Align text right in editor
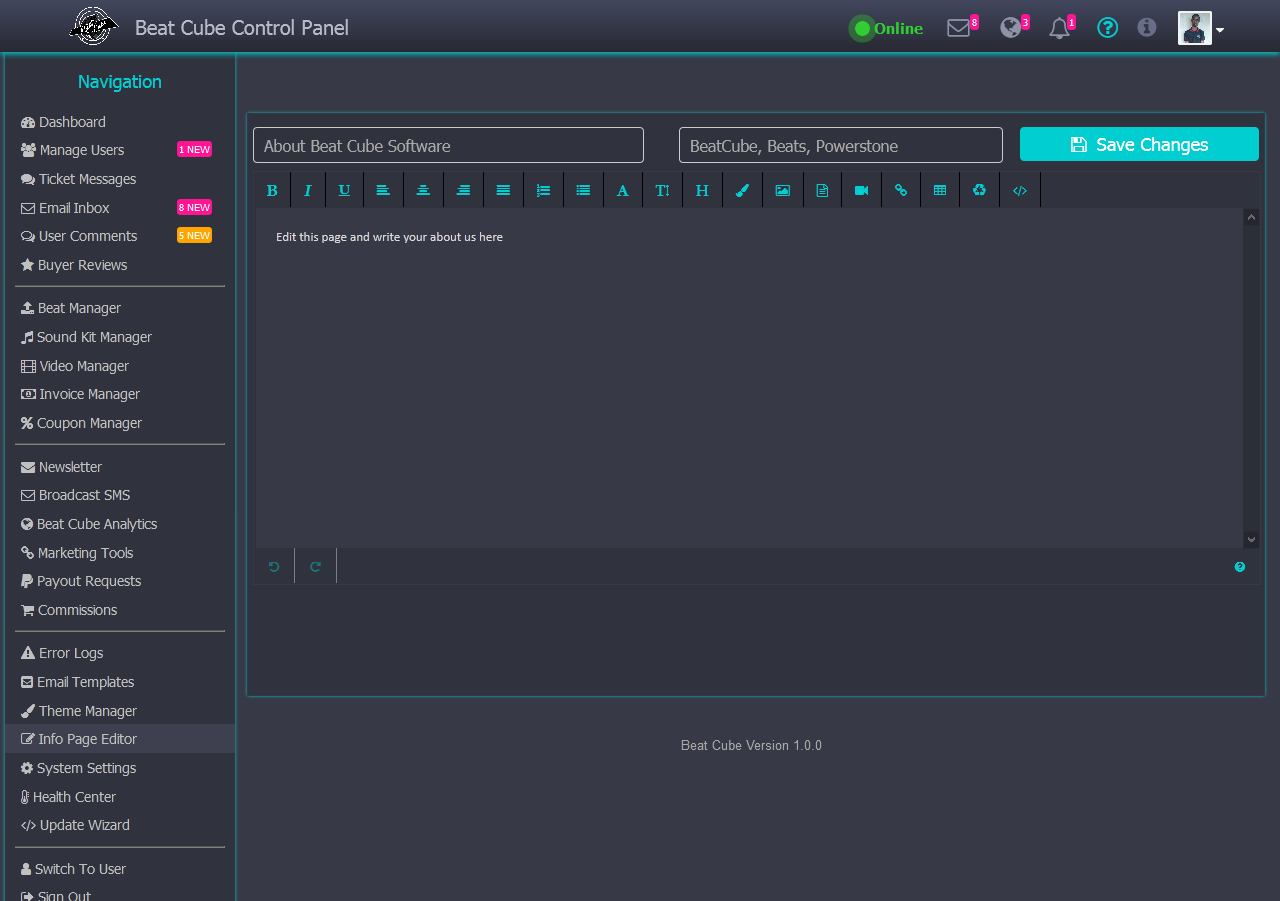This screenshot has height=901, width=1280. [x=463, y=190]
